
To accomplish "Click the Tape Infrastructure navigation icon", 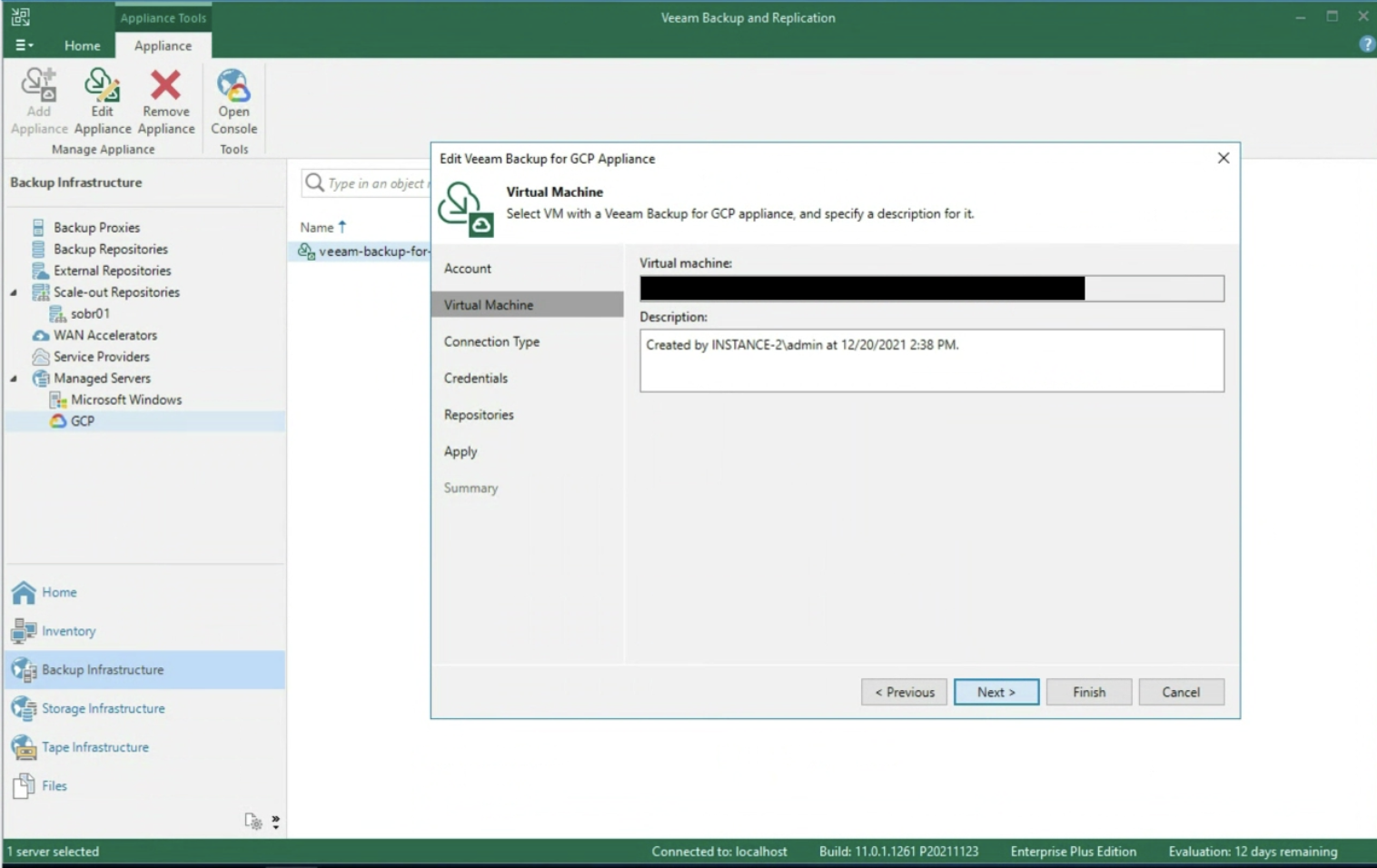I will 24,747.
